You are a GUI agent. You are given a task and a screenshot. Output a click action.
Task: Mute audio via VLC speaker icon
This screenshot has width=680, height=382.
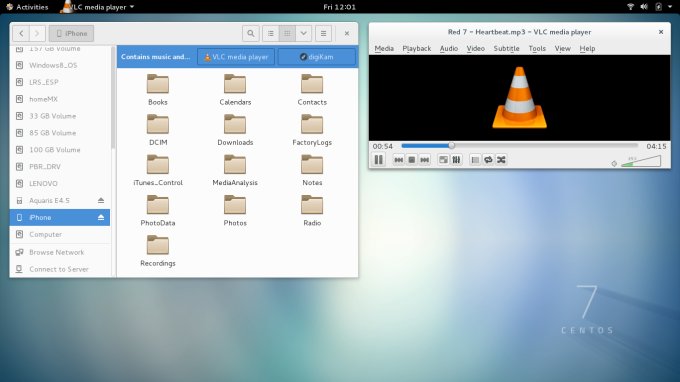(614, 163)
